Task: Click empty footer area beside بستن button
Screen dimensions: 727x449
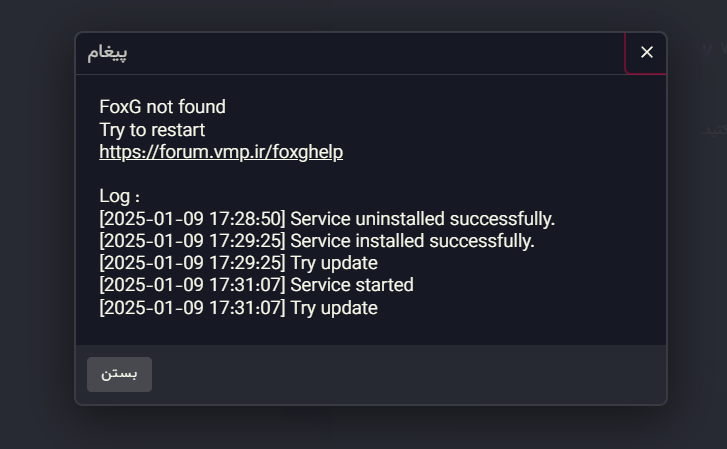Action: click(x=408, y=375)
